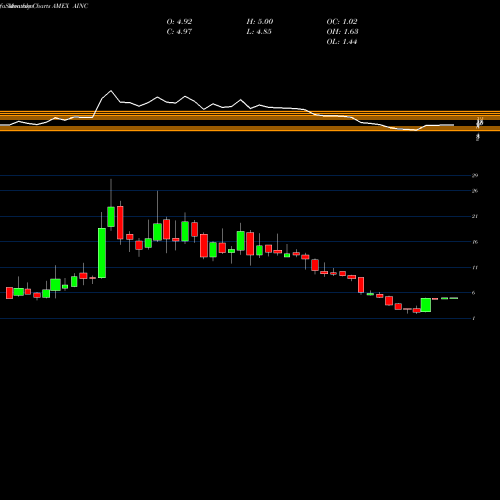
Task: Click the 21 price axis label
Action: click(475, 216)
